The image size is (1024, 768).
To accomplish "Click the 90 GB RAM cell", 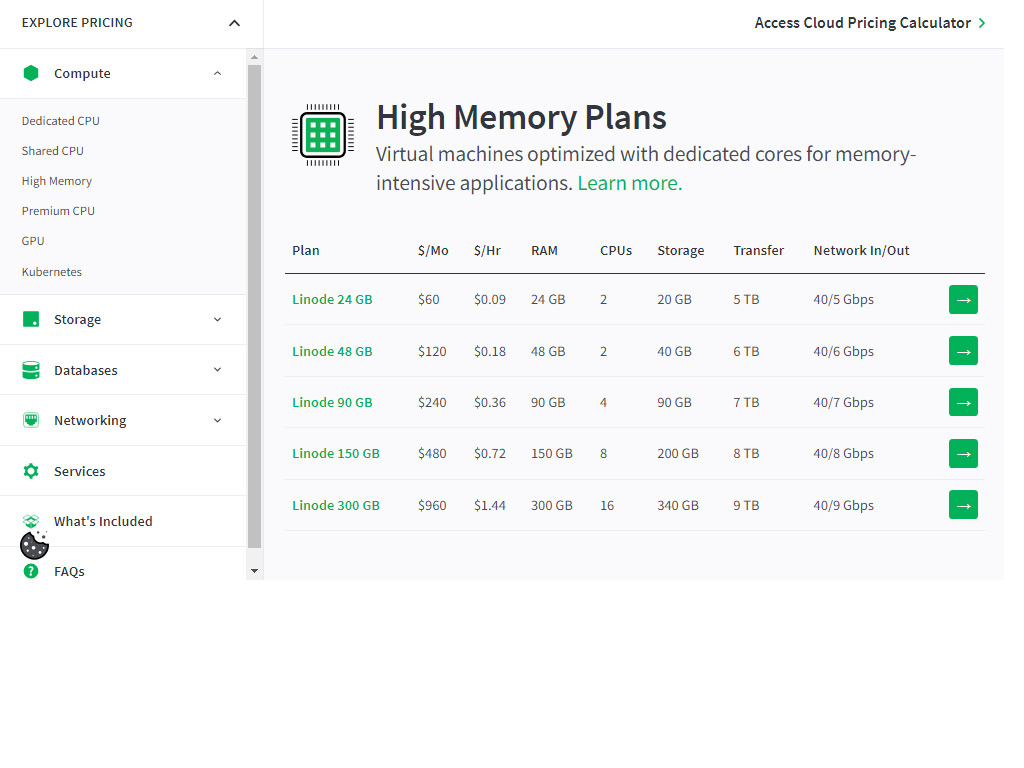I will tap(548, 402).
